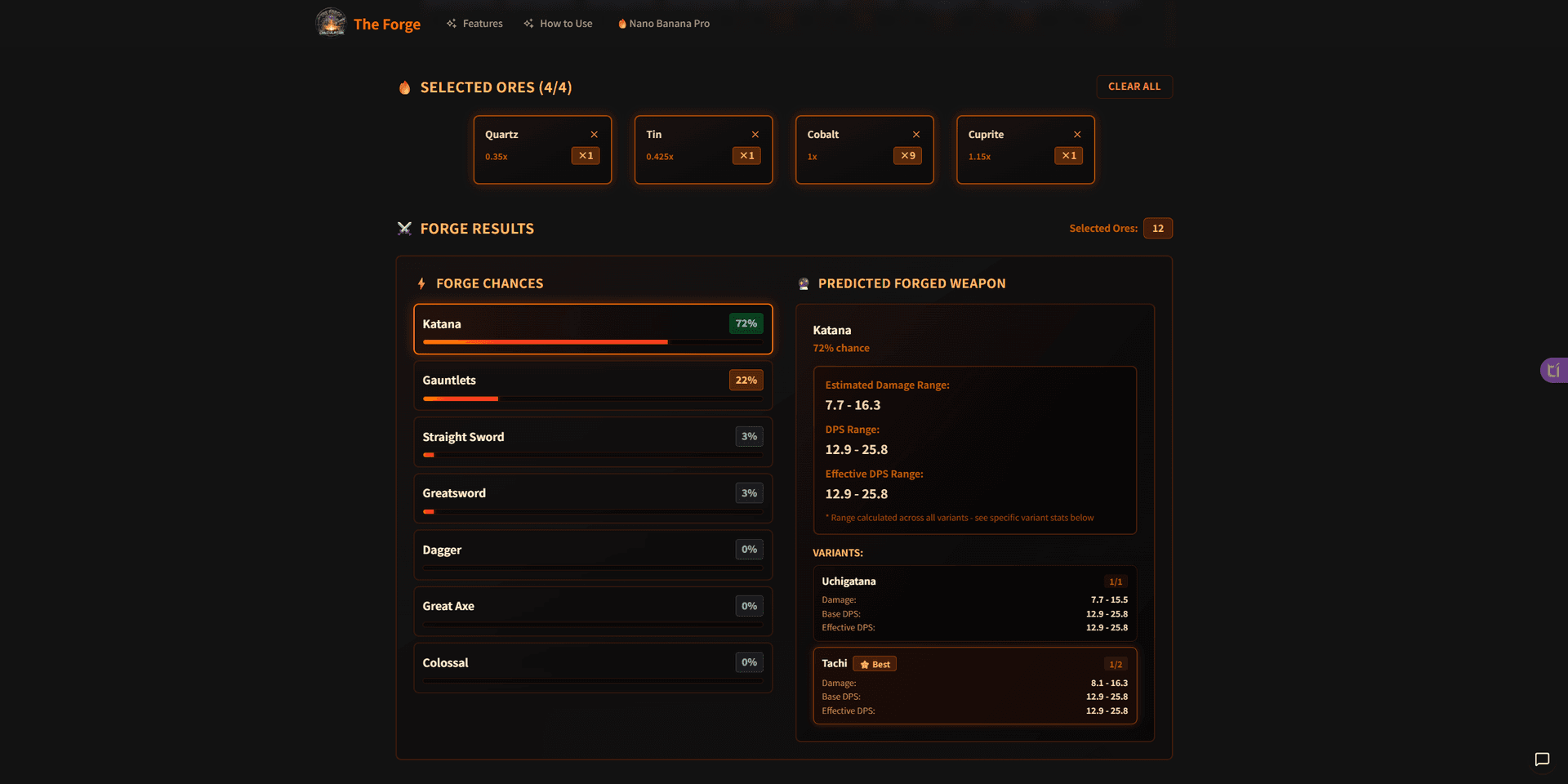This screenshot has height=784, width=1568.
Task: Open the chat bubble in the bottom corner
Action: pyautogui.click(x=1542, y=759)
